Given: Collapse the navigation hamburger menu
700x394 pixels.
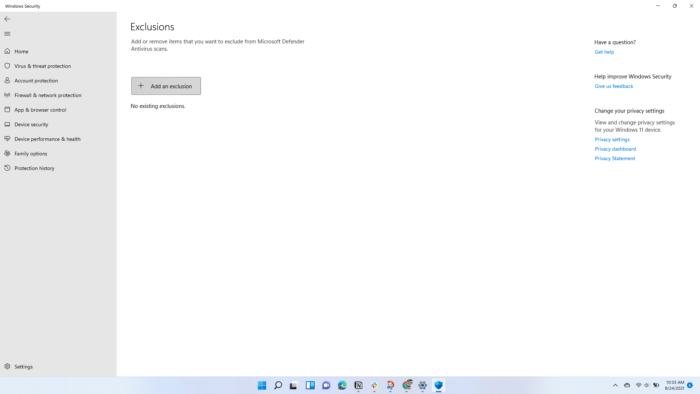Looking at the screenshot, I should (7, 34).
